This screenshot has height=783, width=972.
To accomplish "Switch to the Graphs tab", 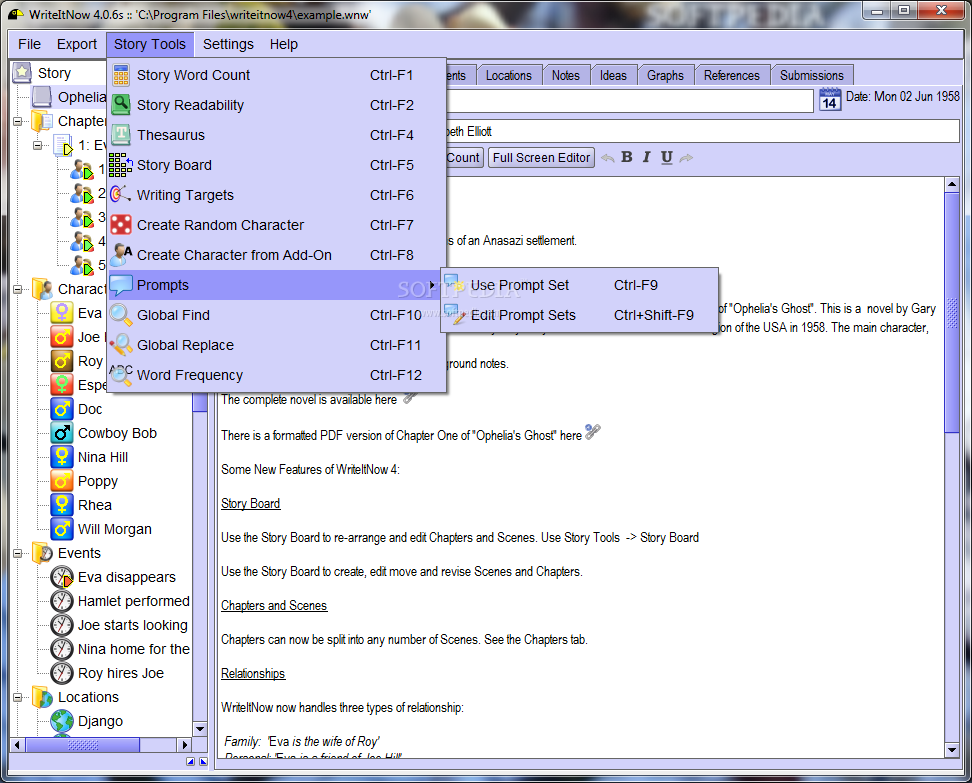I will point(665,75).
